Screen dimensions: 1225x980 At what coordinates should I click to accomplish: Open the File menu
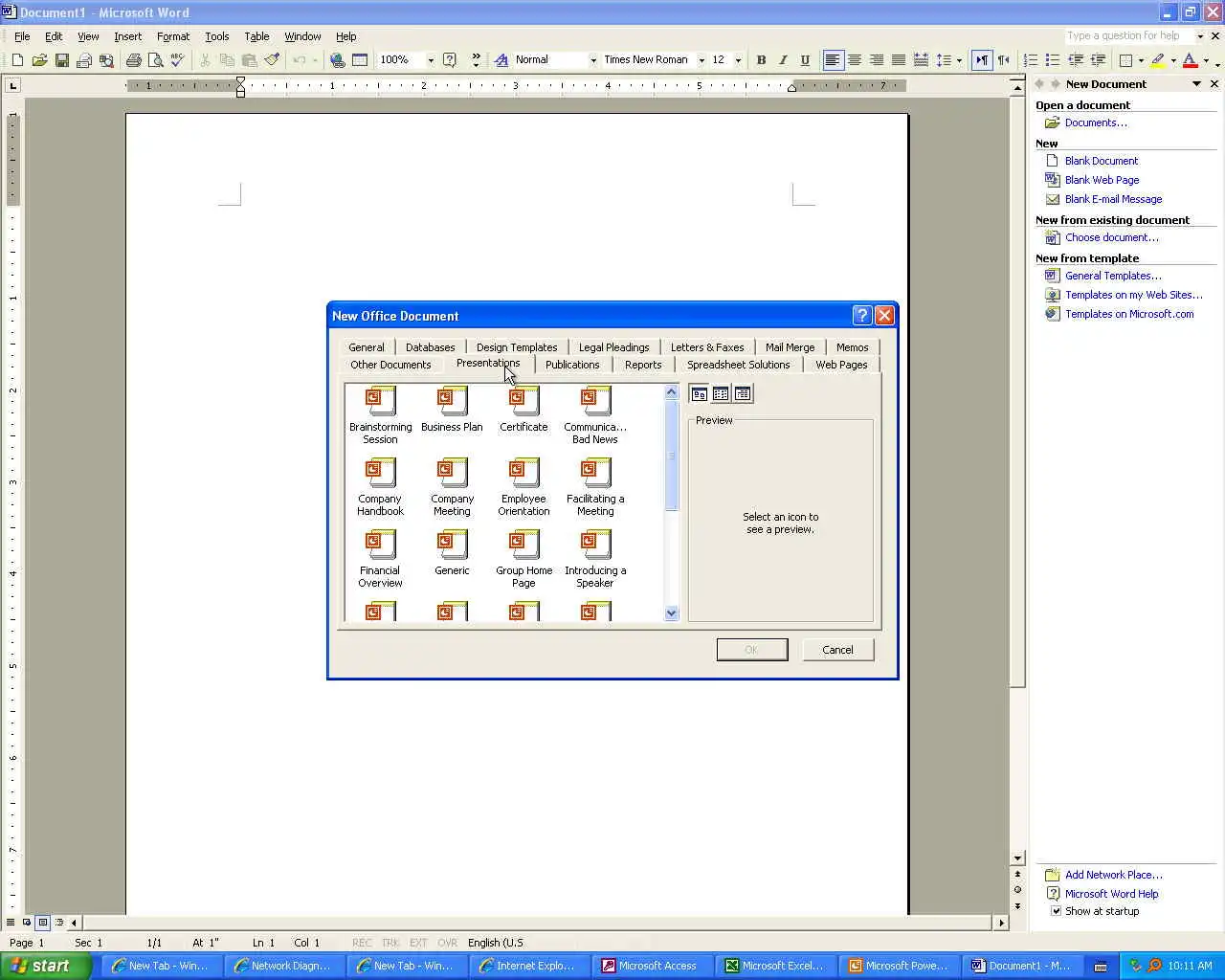coord(22,36)
